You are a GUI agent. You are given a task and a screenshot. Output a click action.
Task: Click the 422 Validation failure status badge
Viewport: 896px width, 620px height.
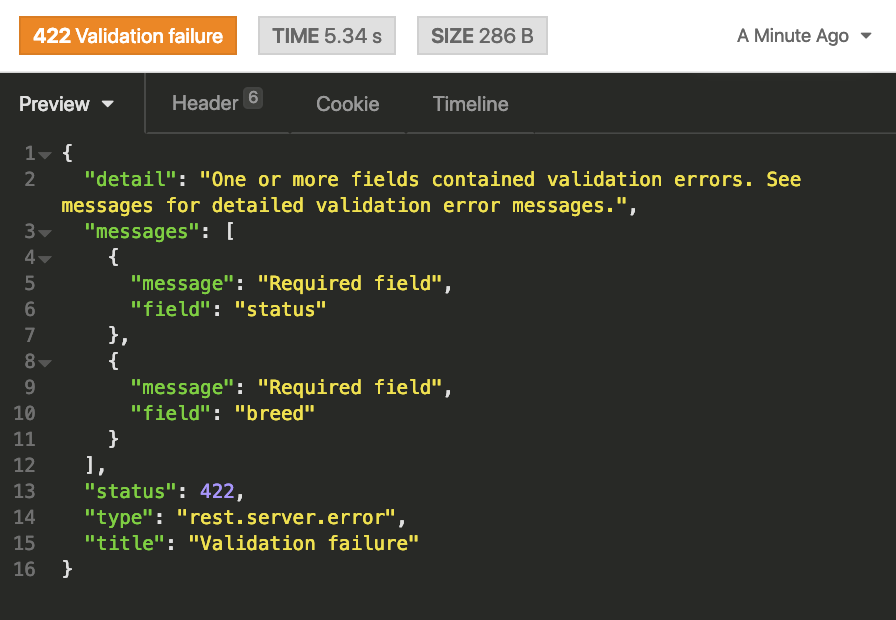click(x=127, y=36)
